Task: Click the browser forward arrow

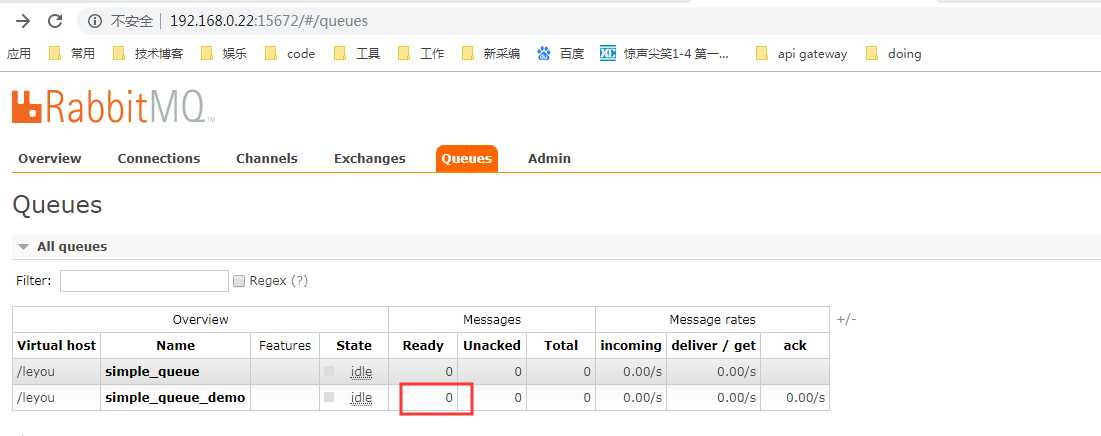Action: pos(23,21)
